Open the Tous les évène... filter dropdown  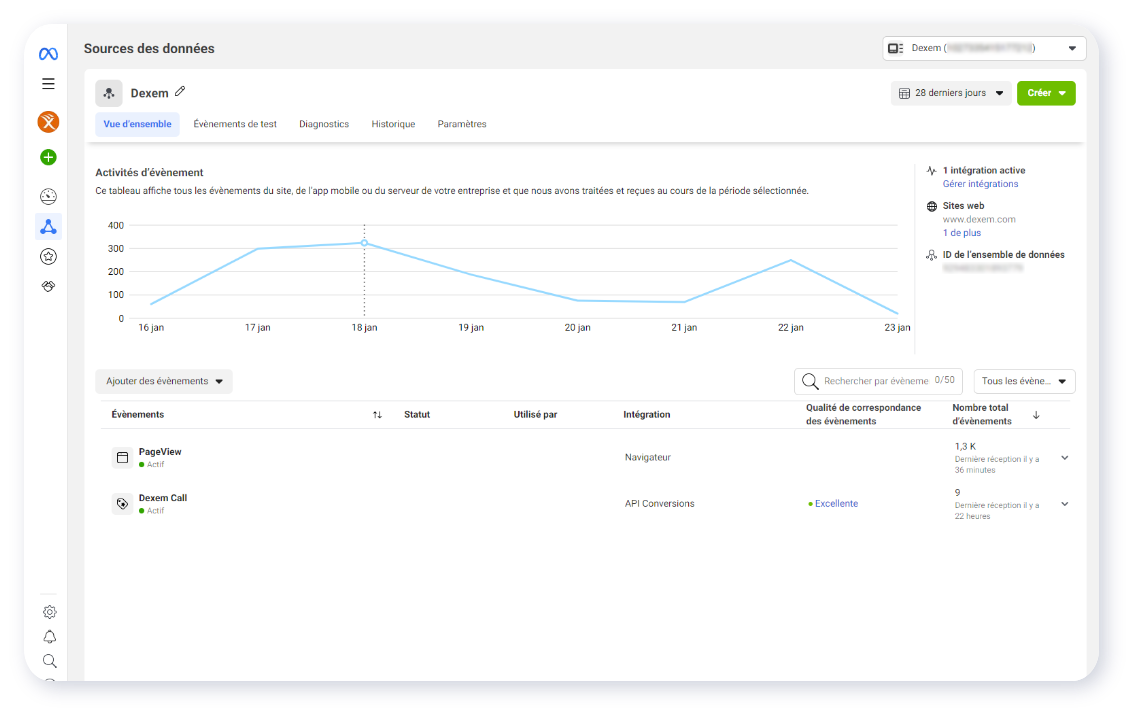[1024, 381]
